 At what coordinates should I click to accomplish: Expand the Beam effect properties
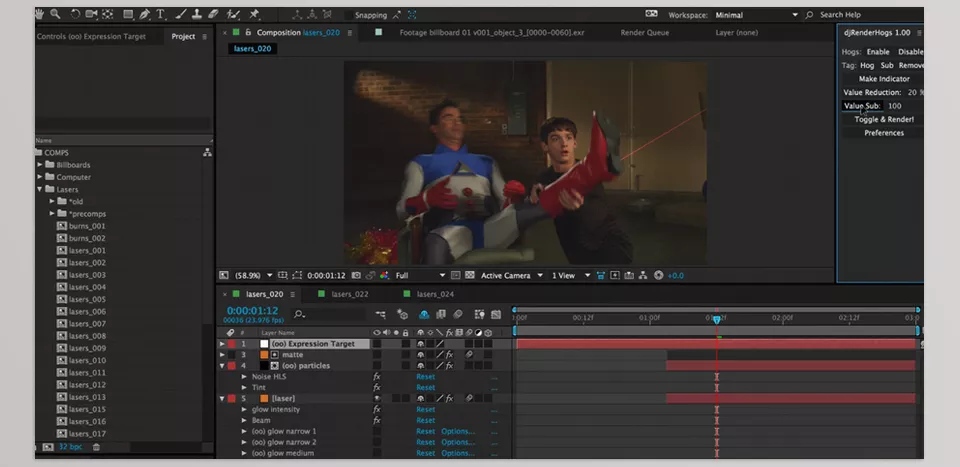pyautogui.click(x=244, y=420)
